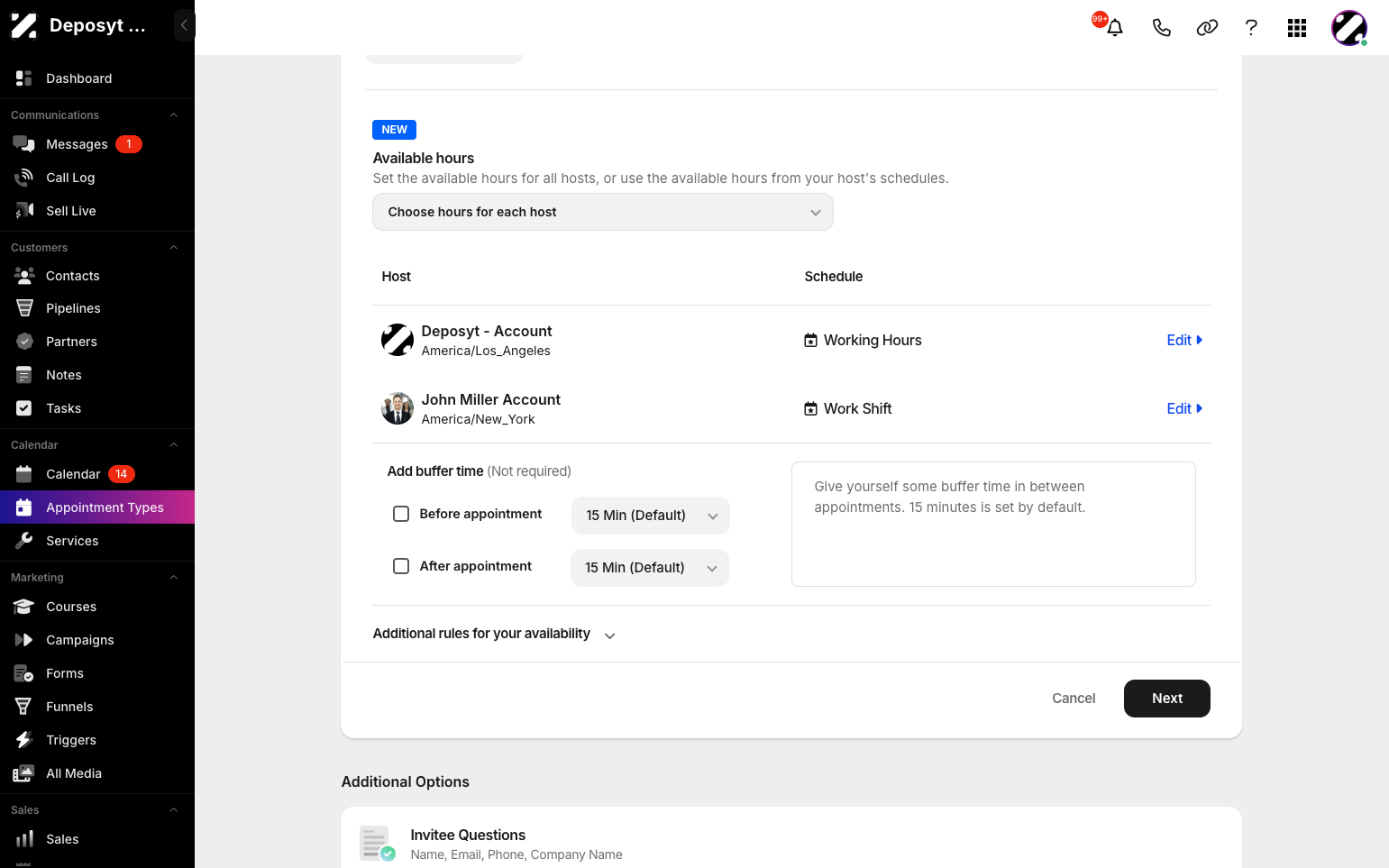Go to Call Log
The height and width of the screenshot is (868, 1389).
tap(97, 178)
